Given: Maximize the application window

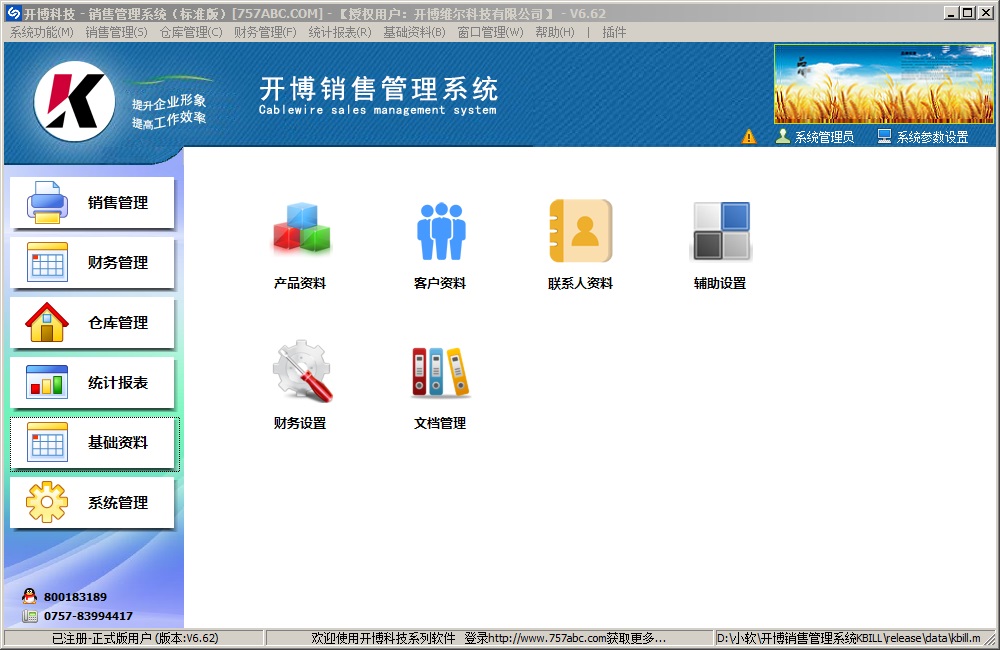Looking at the screenshot, I should [967, 13].
